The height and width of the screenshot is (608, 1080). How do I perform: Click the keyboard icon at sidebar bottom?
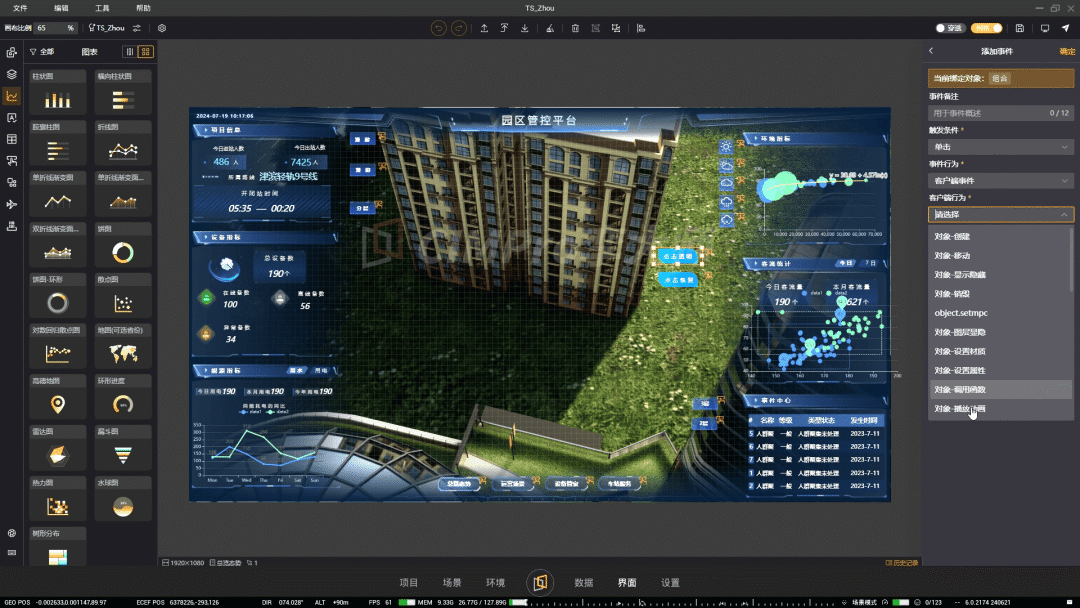[x=12, y=552]
